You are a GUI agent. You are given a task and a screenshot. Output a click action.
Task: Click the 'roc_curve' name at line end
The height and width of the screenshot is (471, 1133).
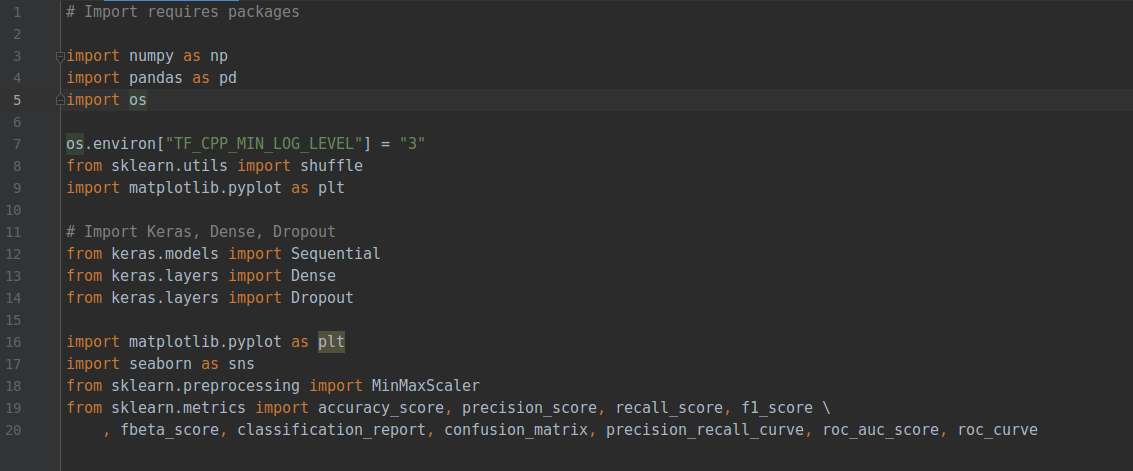coord(997,430)
